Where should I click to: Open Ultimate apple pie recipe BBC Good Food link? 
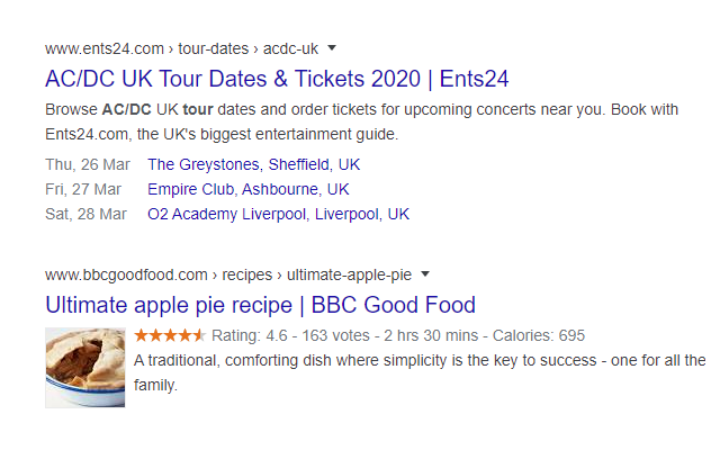(x=260, y=305)
